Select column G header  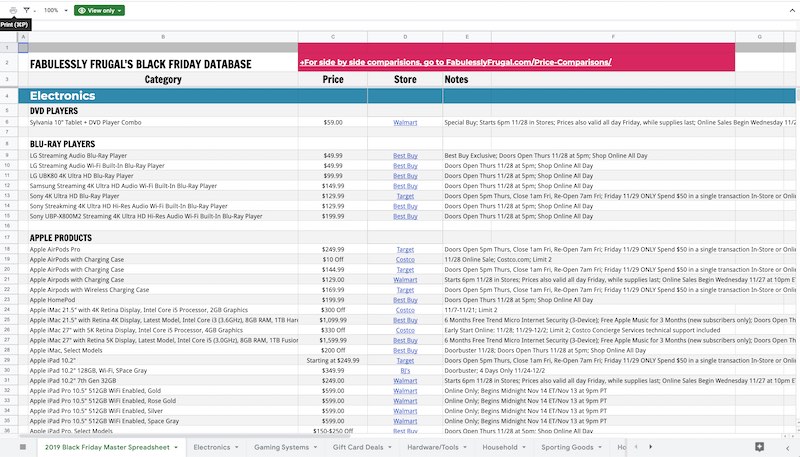(759, 37)
